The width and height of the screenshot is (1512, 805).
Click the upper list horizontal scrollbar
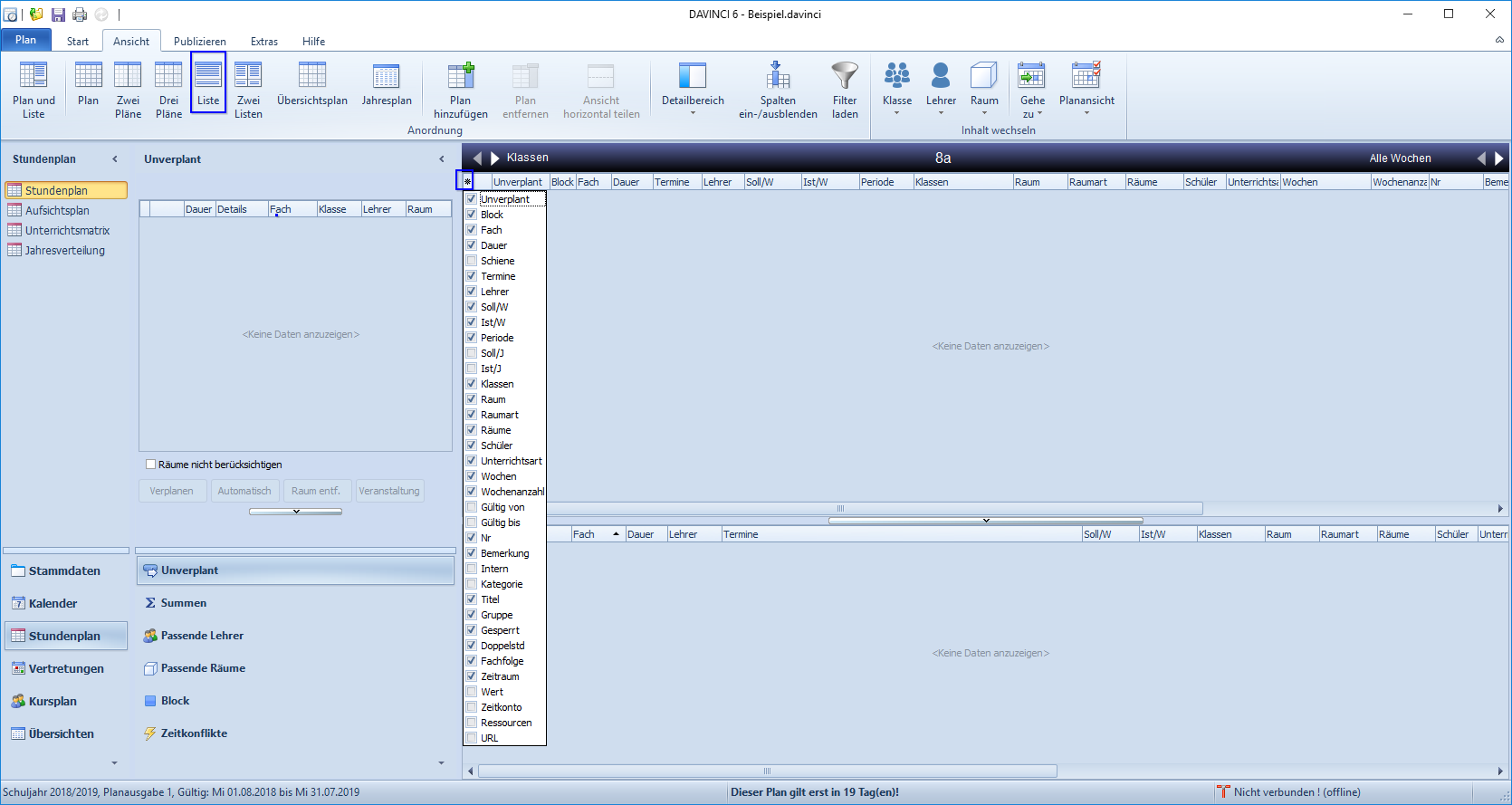pyautogui.click(x=840, y=509)
